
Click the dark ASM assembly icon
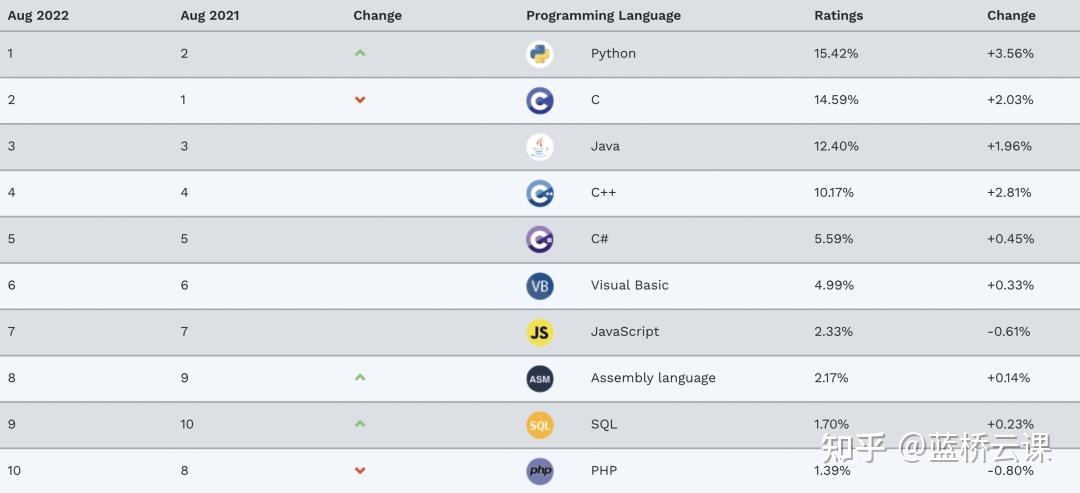click(x=540, y=379)
